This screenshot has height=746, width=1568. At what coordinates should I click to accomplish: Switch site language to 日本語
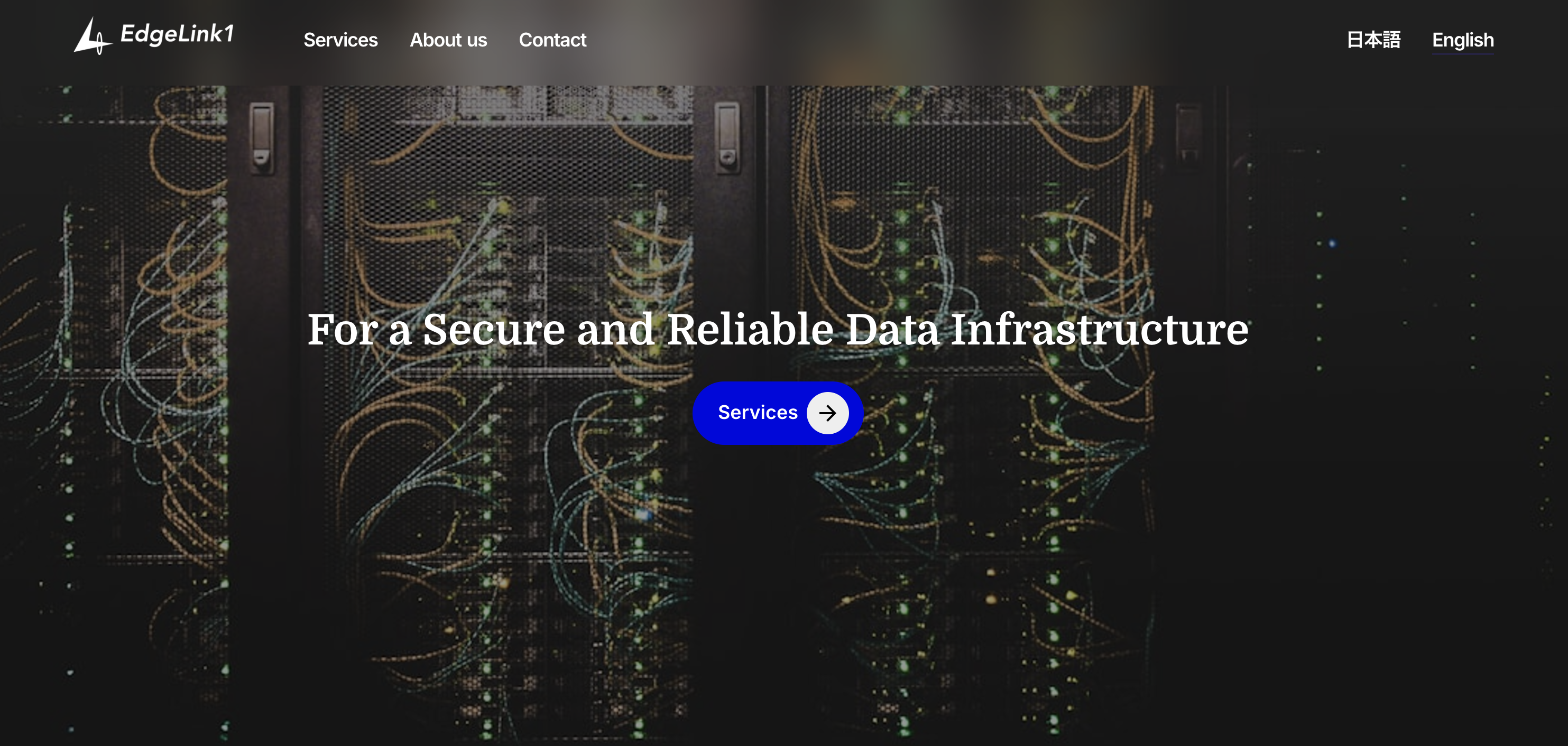1373,40
